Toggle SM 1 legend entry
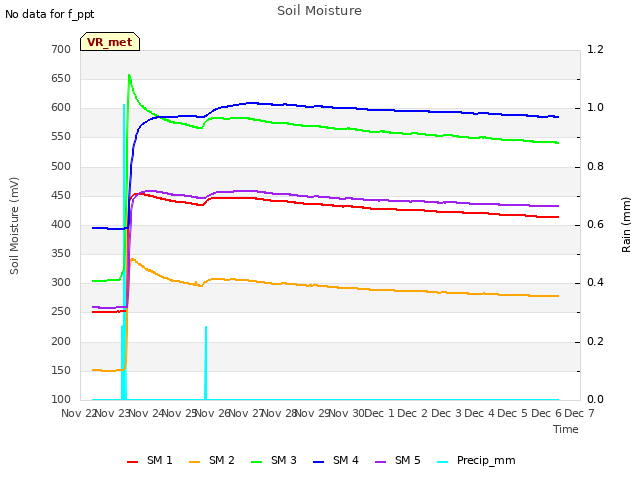This screenshot has height=480, width=640. click(x=150, y=460)
